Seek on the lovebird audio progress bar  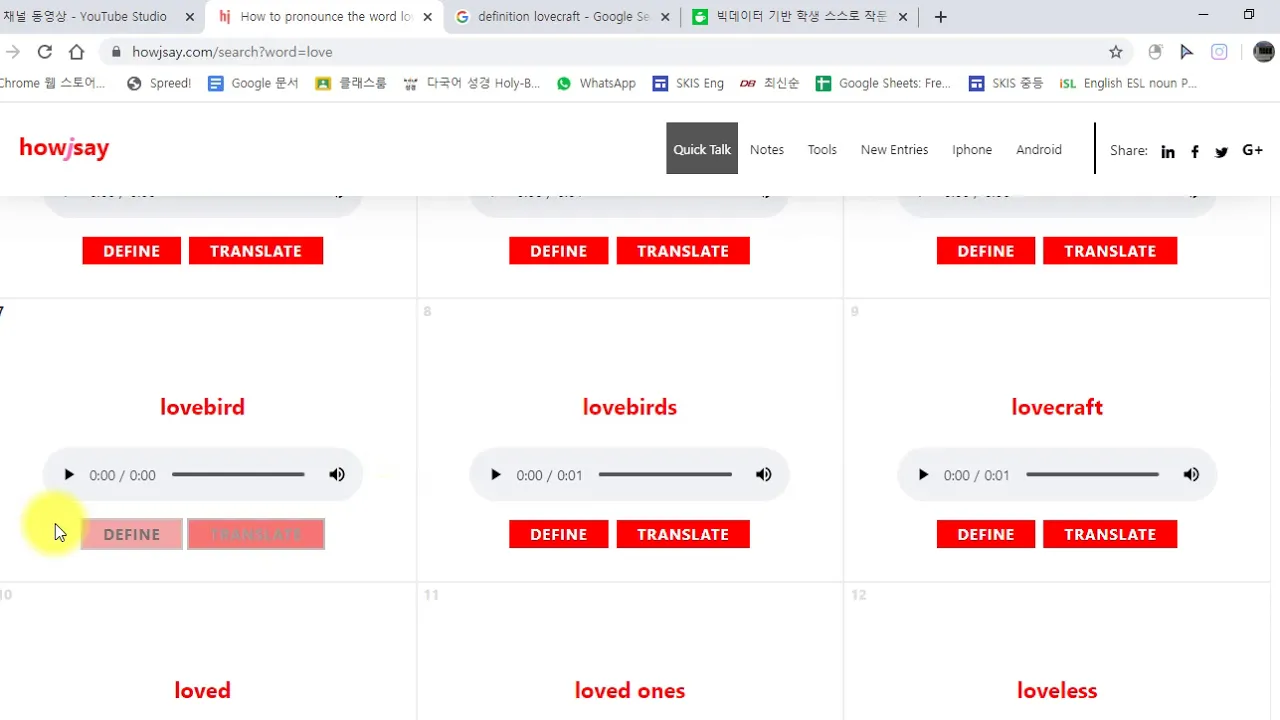coord(238,475)
